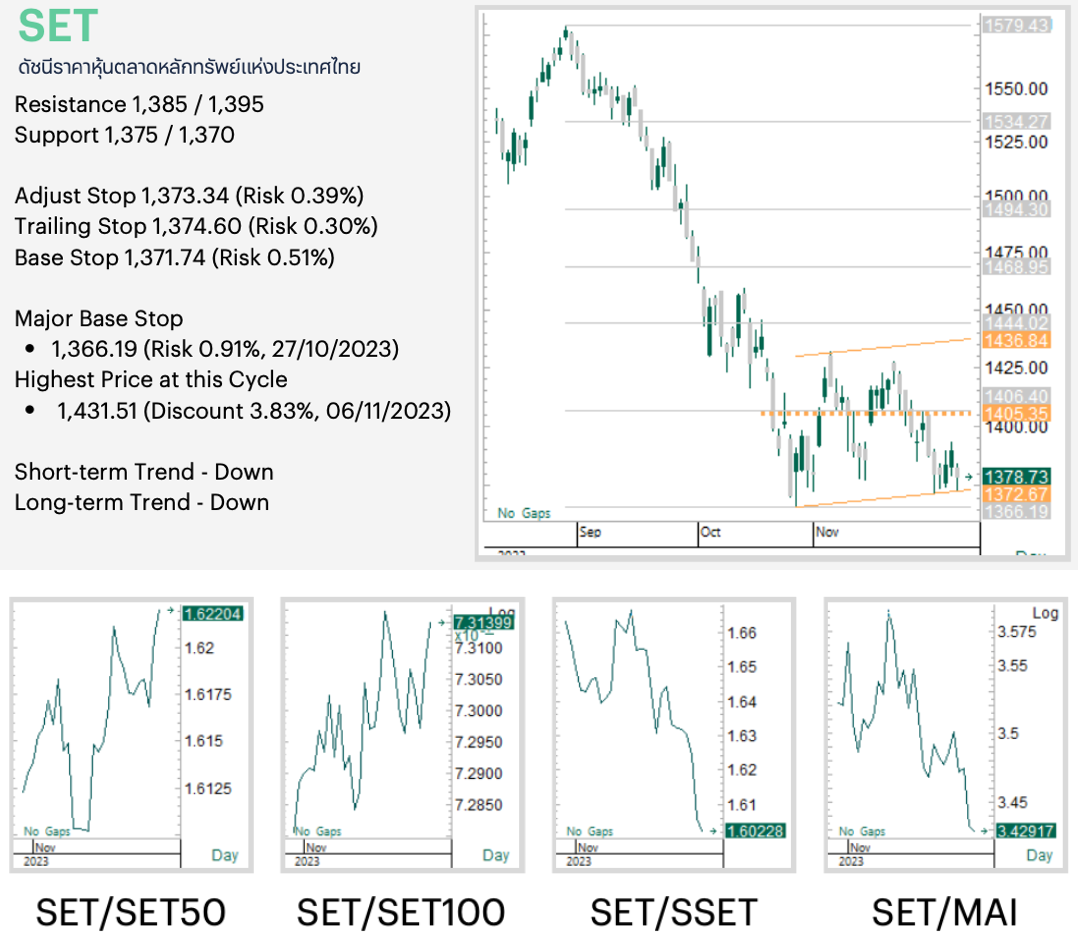The image size is (1084, 944).
Task: Click the SET/SET100 caption
Action: click(x=401, y=912)
